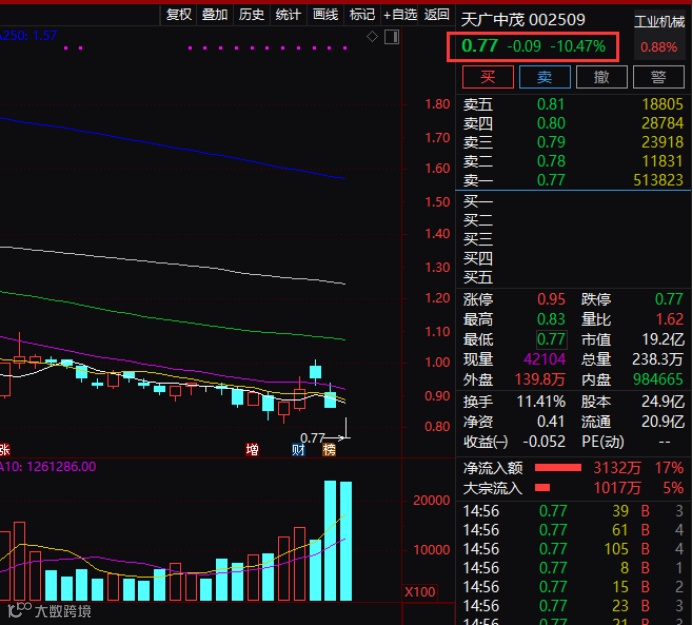693x625 pixels.
Task: Open the 复权 toolbar option
Action: pyautogui.click(x=179, y=15)
